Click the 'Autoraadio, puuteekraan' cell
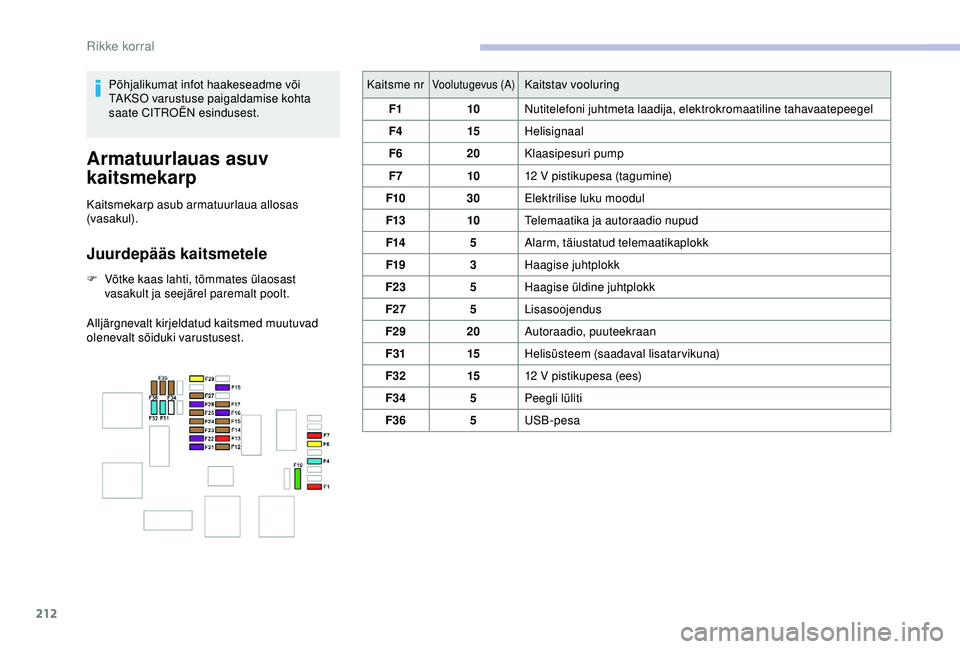This screenshot has width=960, height=649. (x=704, y=331)
